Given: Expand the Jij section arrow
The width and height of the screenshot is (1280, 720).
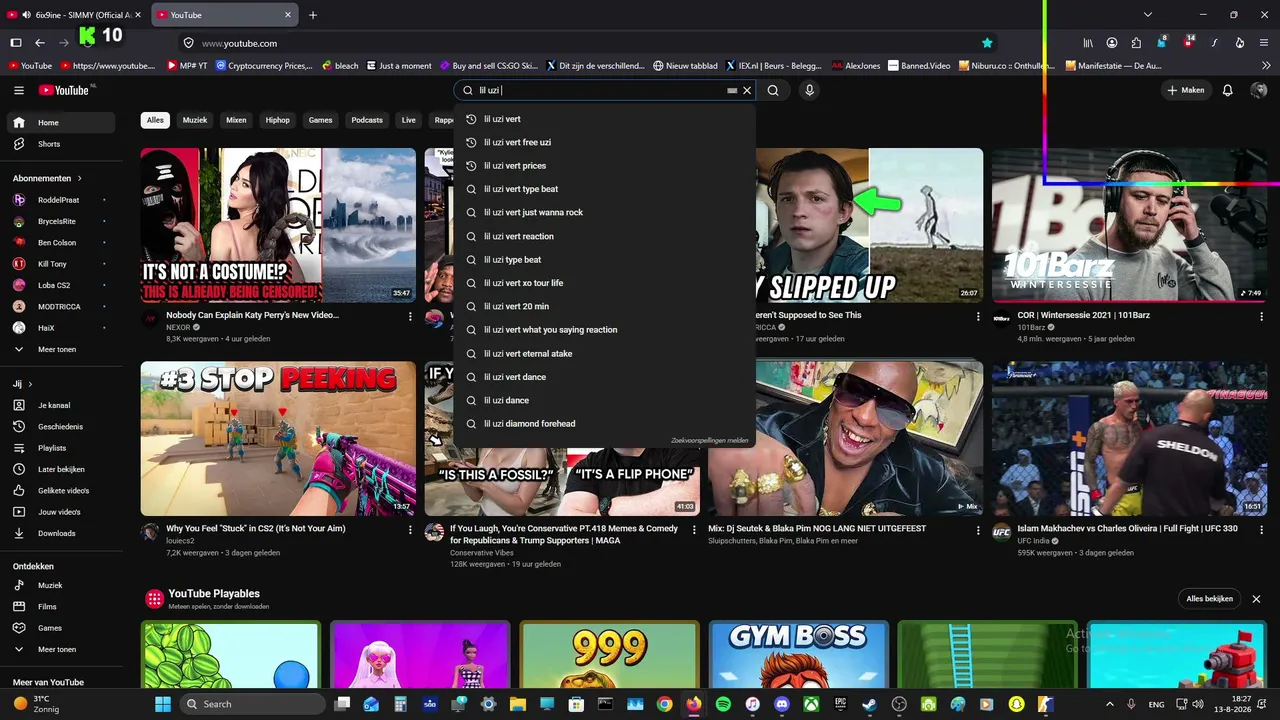Looking at the screenshot, I should point(30,384).
